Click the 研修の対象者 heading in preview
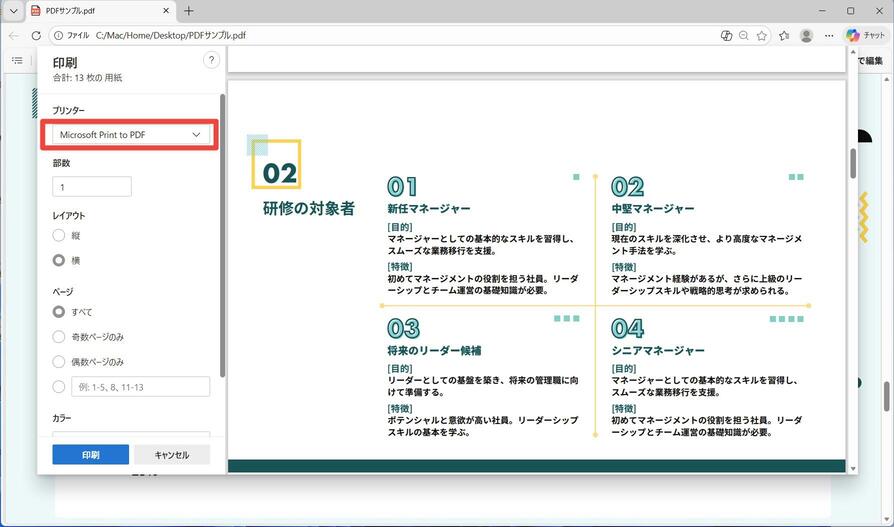This screenshot has height=527, width=894. 308,208
